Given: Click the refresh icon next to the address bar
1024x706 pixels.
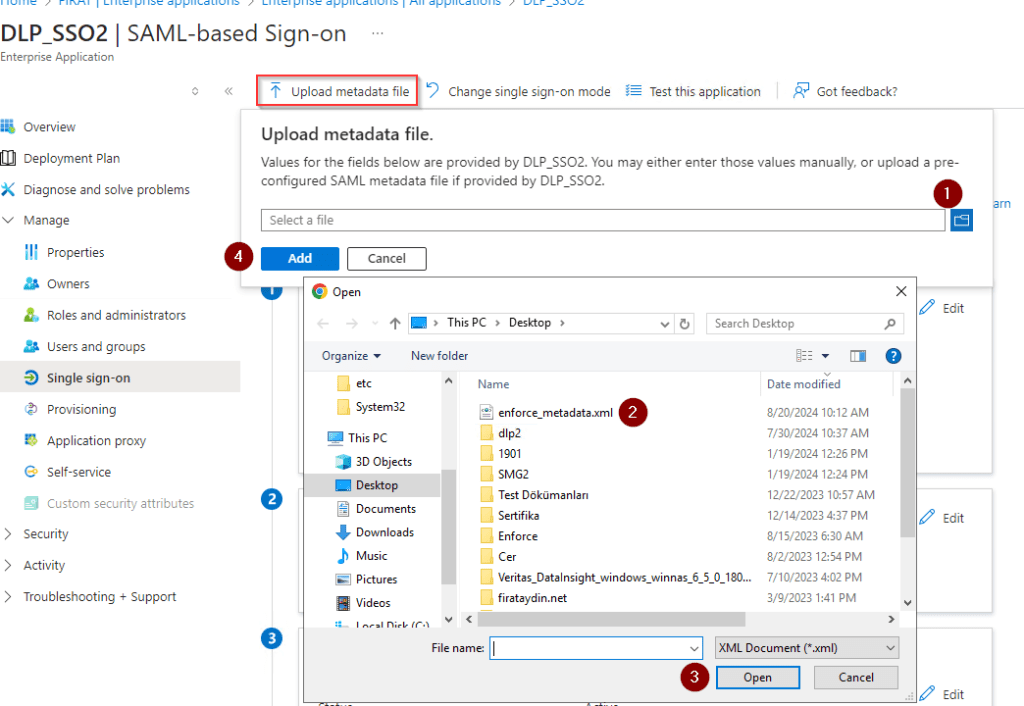Looking at the screenshot, I should point(685,323).
